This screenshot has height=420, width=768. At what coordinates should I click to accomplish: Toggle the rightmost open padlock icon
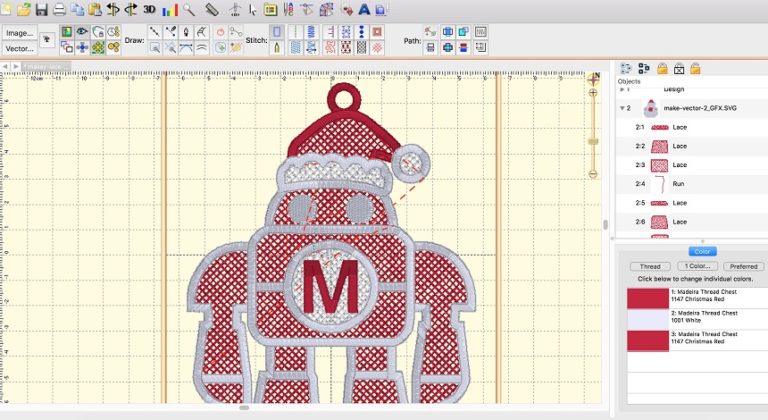point(695,68)
